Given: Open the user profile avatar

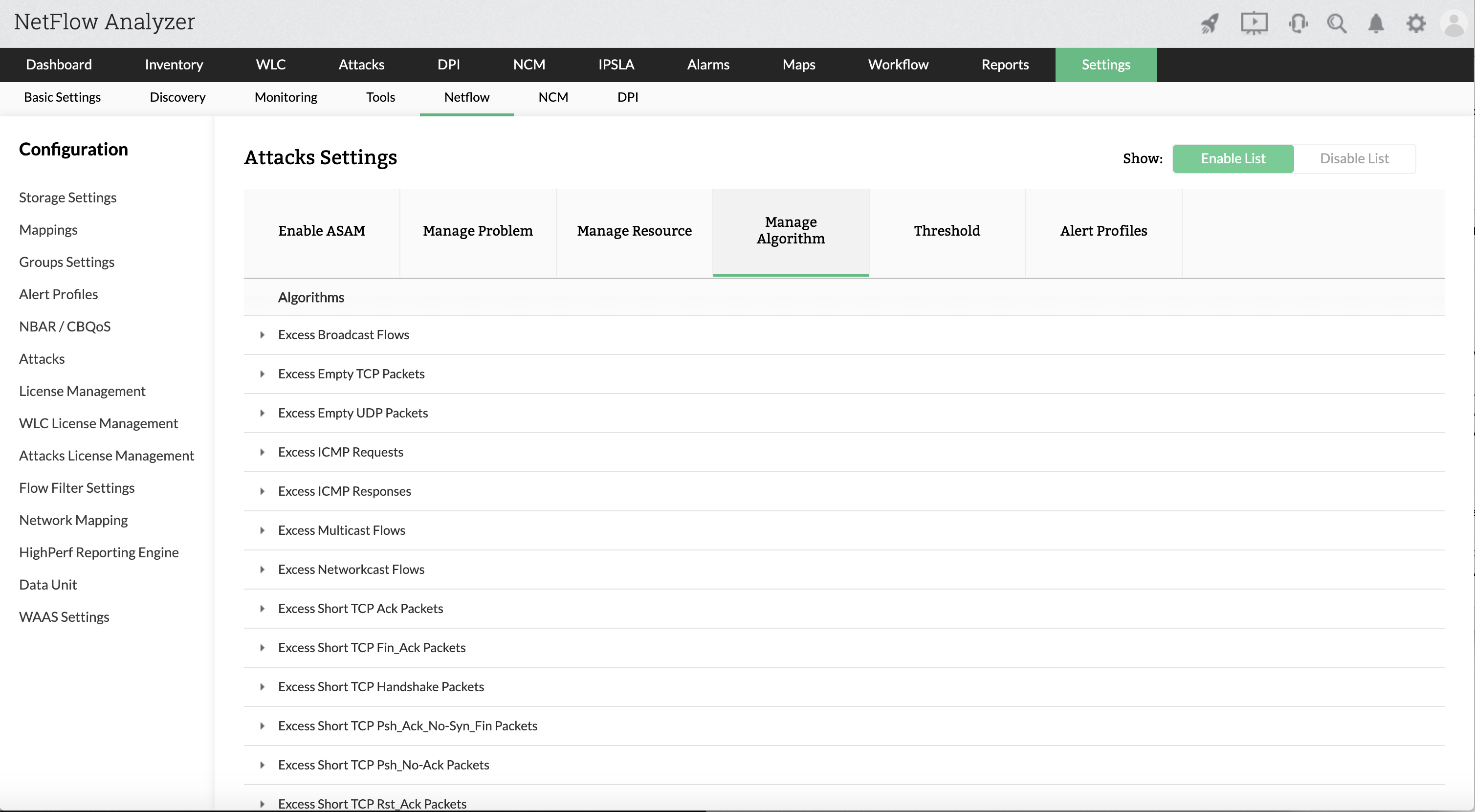Looking at the screenshot, I should [x=1454, y=24].
